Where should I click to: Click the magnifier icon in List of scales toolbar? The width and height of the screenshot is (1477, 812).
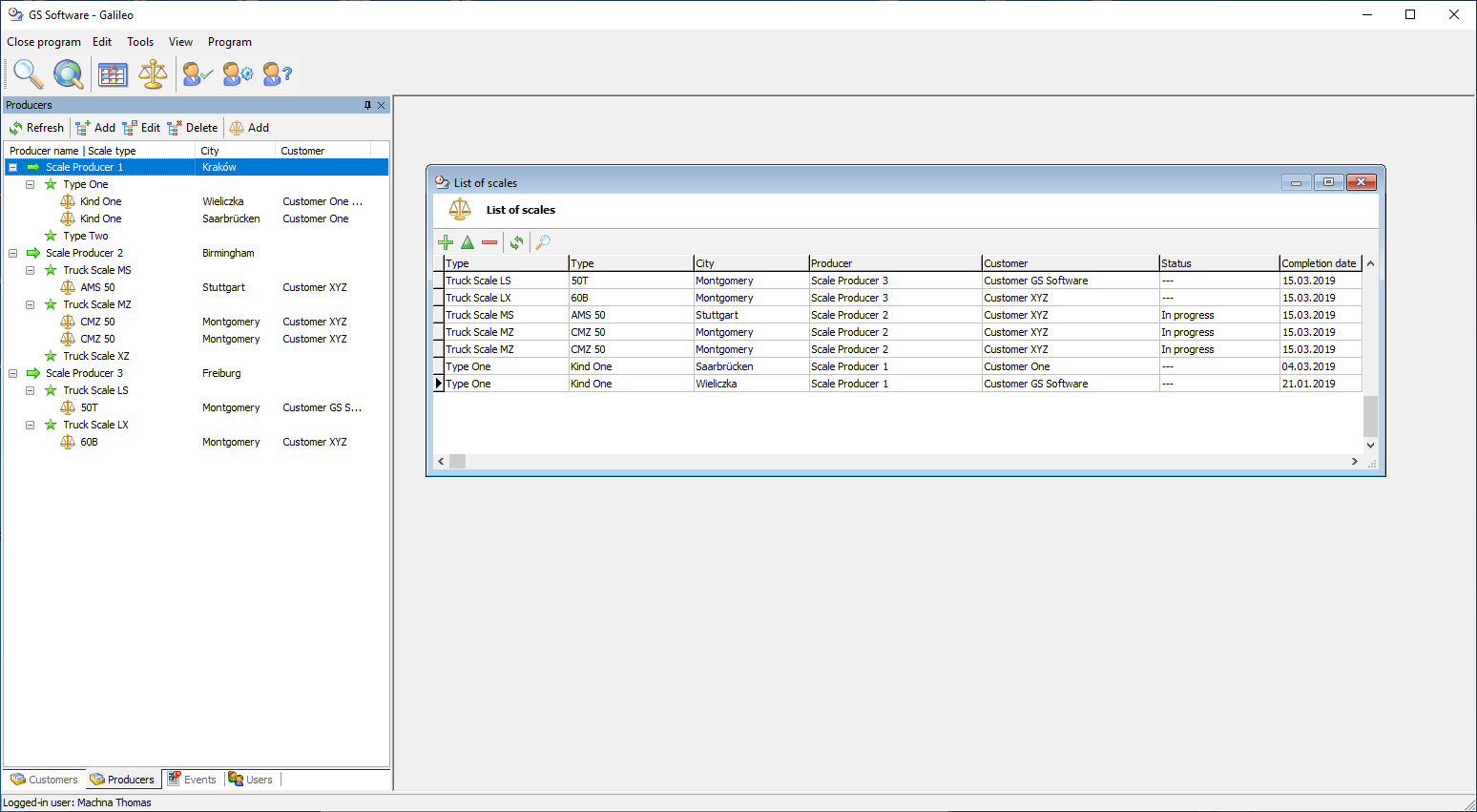coord(543,242)
